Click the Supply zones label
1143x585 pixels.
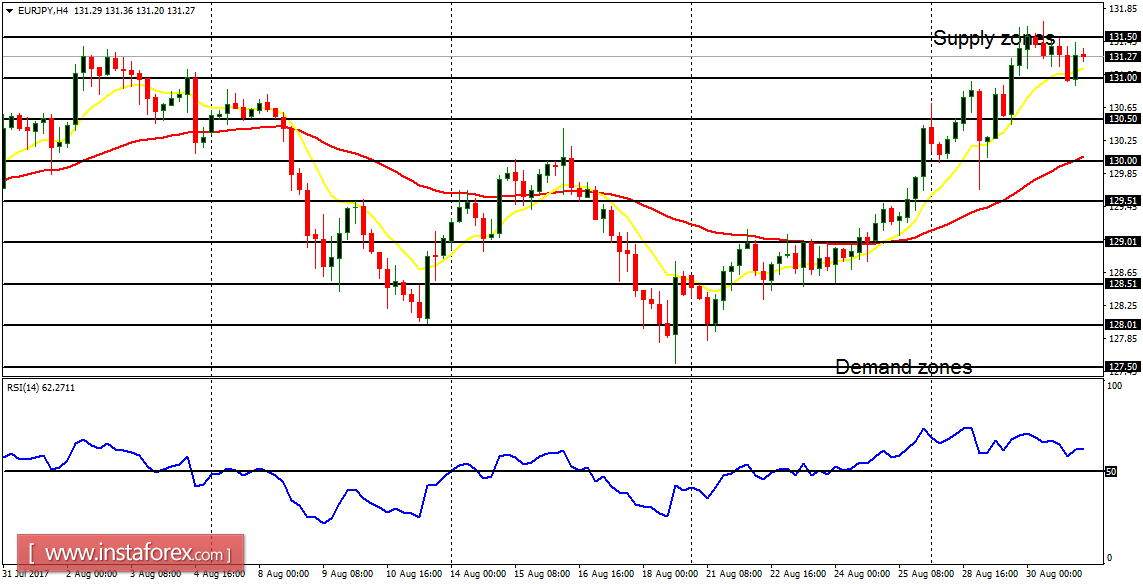pos(993,40)
